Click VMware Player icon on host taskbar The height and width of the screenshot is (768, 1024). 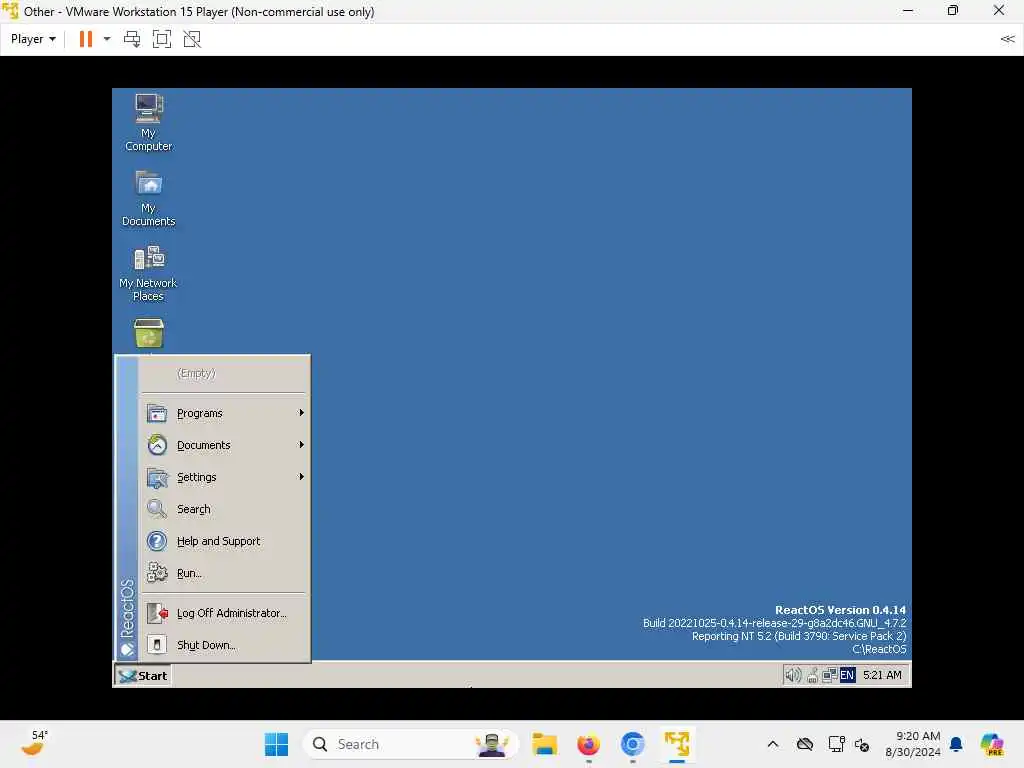click(x=677, y=744)
